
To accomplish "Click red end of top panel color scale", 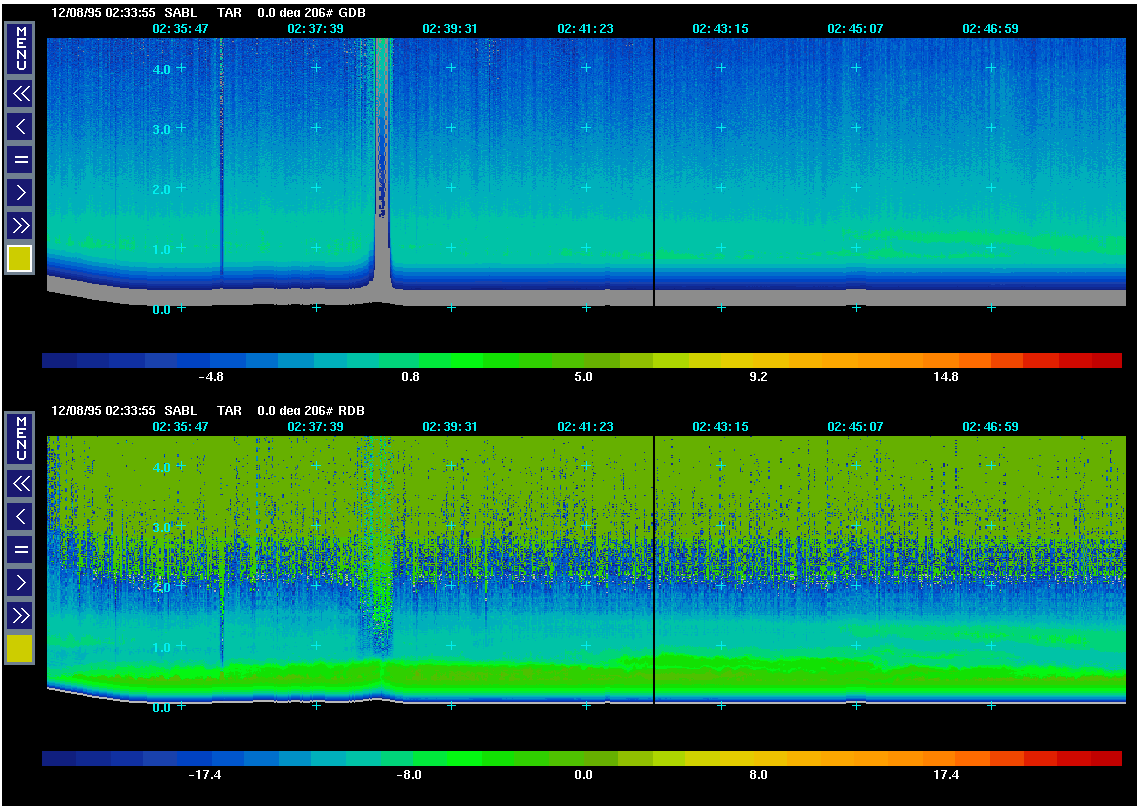I will tap(1104, 360).
